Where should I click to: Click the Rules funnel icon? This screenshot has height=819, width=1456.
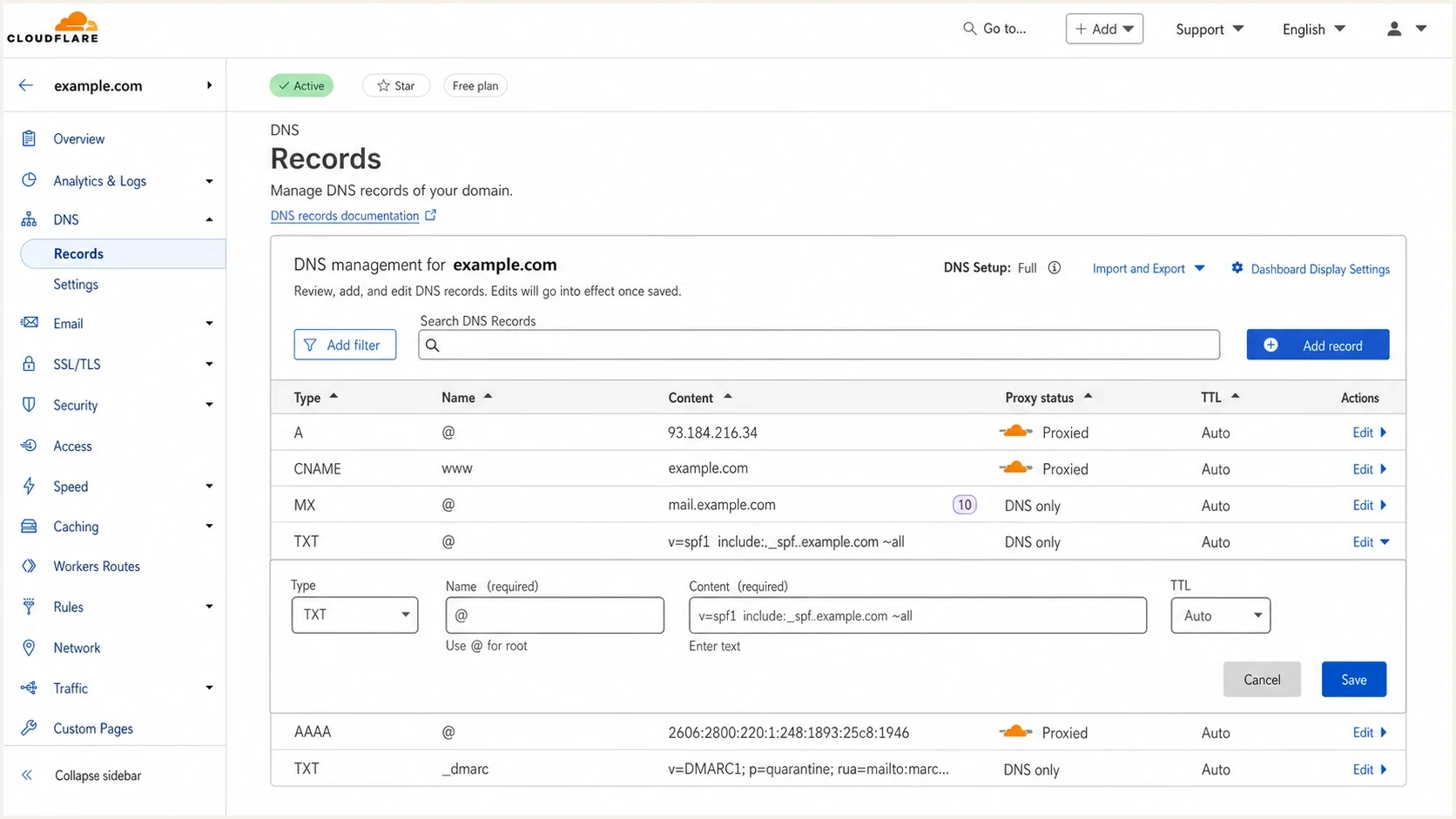point(29,607)
